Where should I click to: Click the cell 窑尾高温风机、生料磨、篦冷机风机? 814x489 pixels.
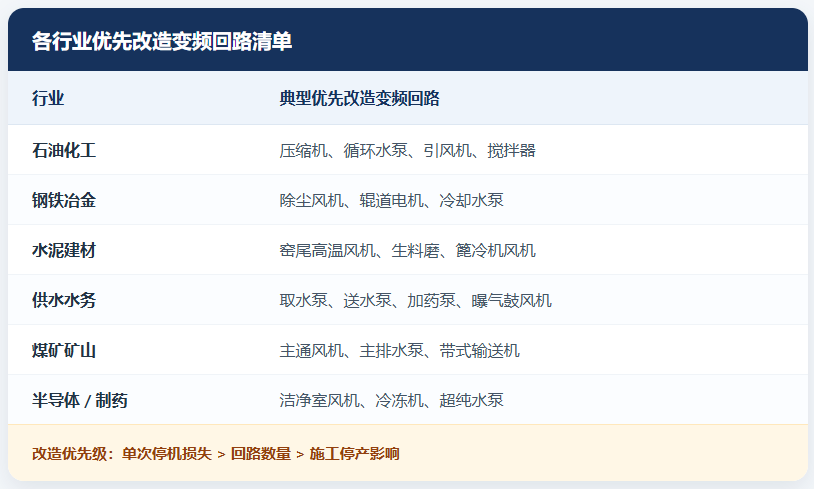[x=407, y=250]
